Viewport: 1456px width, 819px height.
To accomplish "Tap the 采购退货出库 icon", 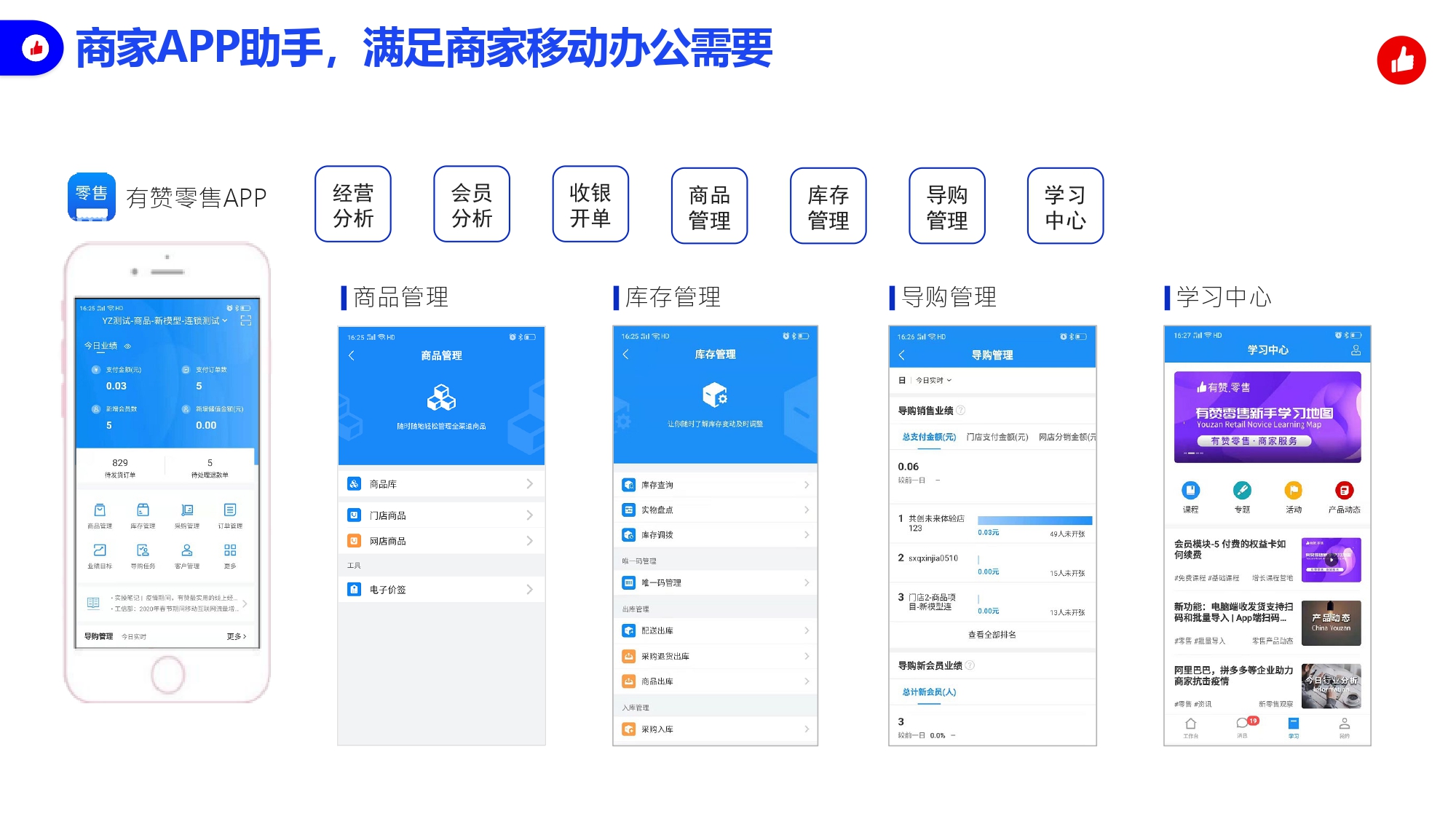I will tap(629, 657).
